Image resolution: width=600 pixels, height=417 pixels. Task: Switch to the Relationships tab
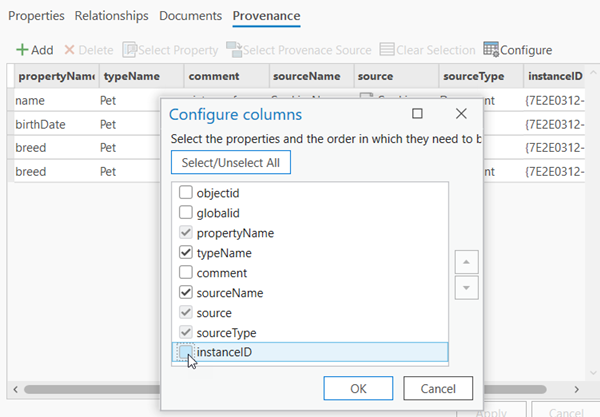[111, 16]
